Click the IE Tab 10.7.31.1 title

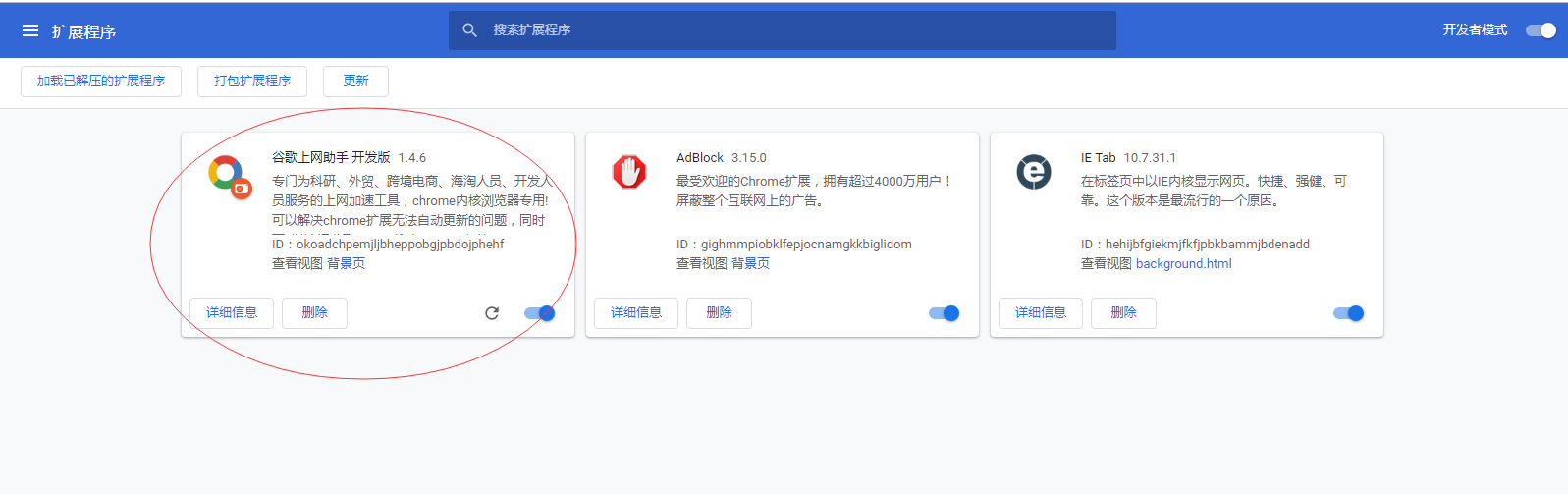tap(1128, 157)
